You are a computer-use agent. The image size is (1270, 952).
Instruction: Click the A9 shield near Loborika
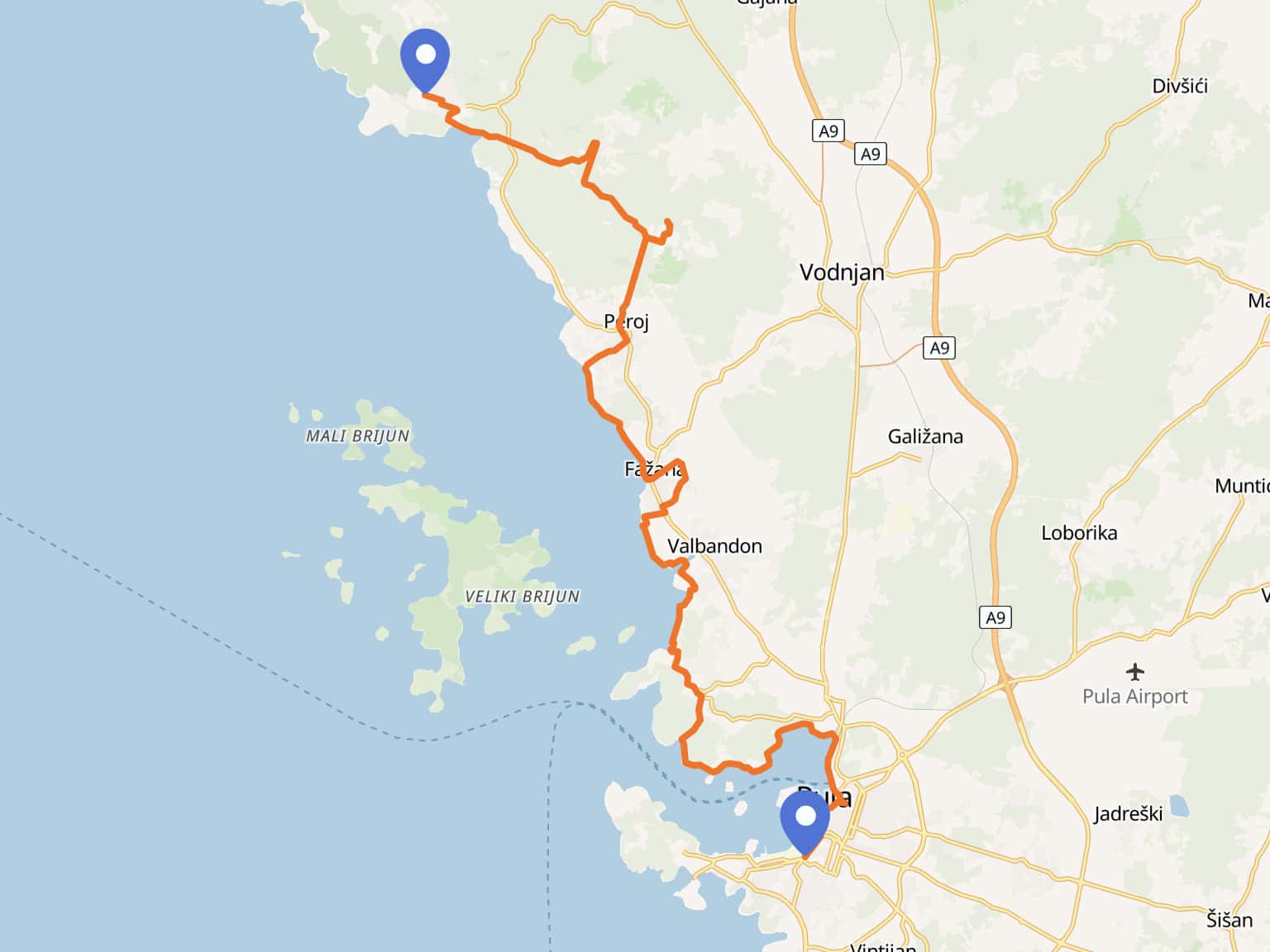[995, 617]
